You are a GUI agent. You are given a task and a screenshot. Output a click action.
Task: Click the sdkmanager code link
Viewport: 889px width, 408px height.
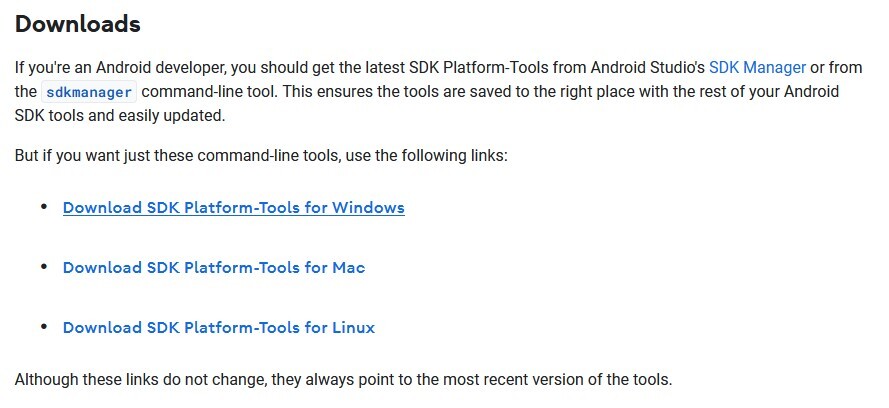[x=89, y=92]
